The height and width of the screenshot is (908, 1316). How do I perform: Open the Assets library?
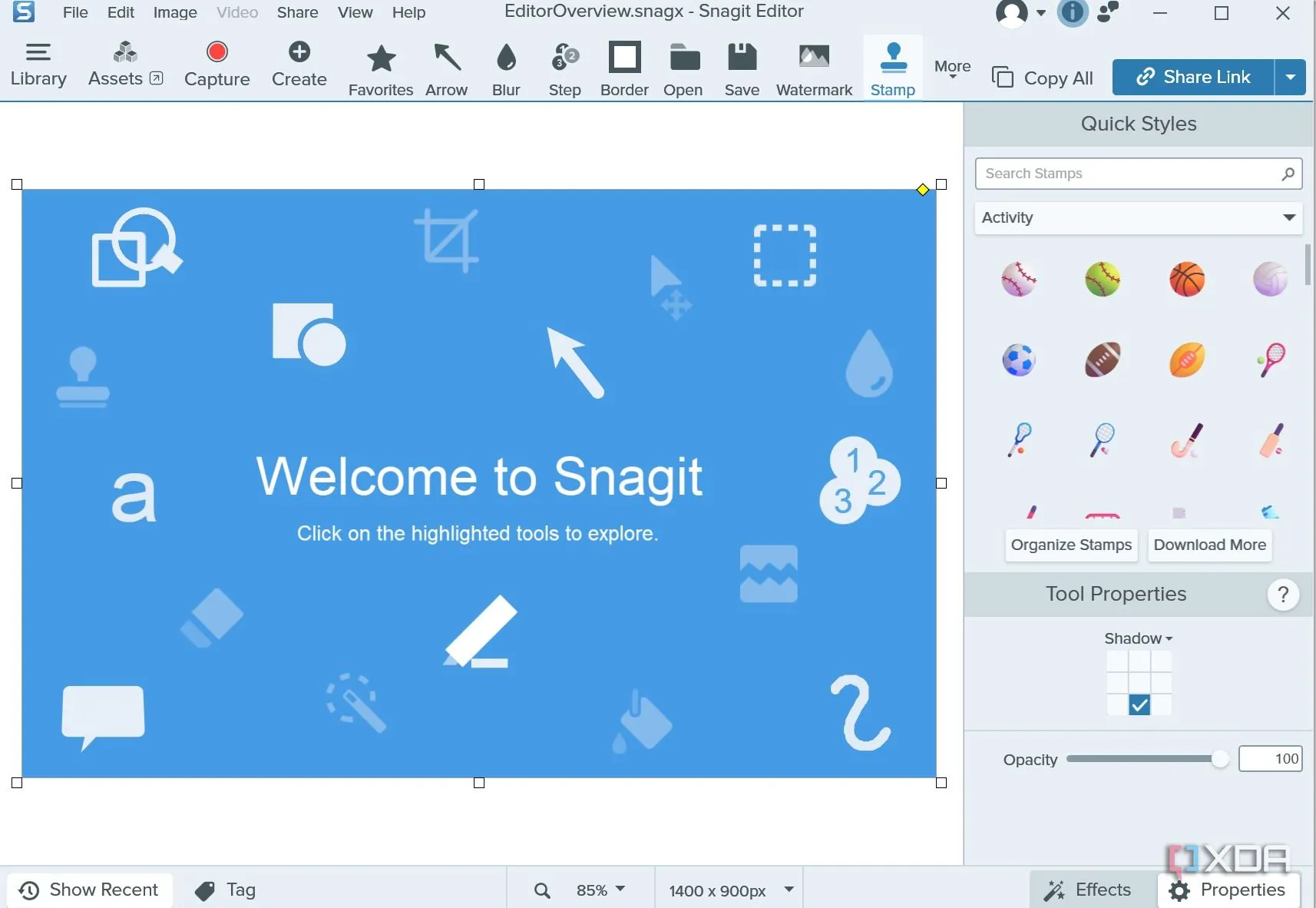click(x=125, y=66)
